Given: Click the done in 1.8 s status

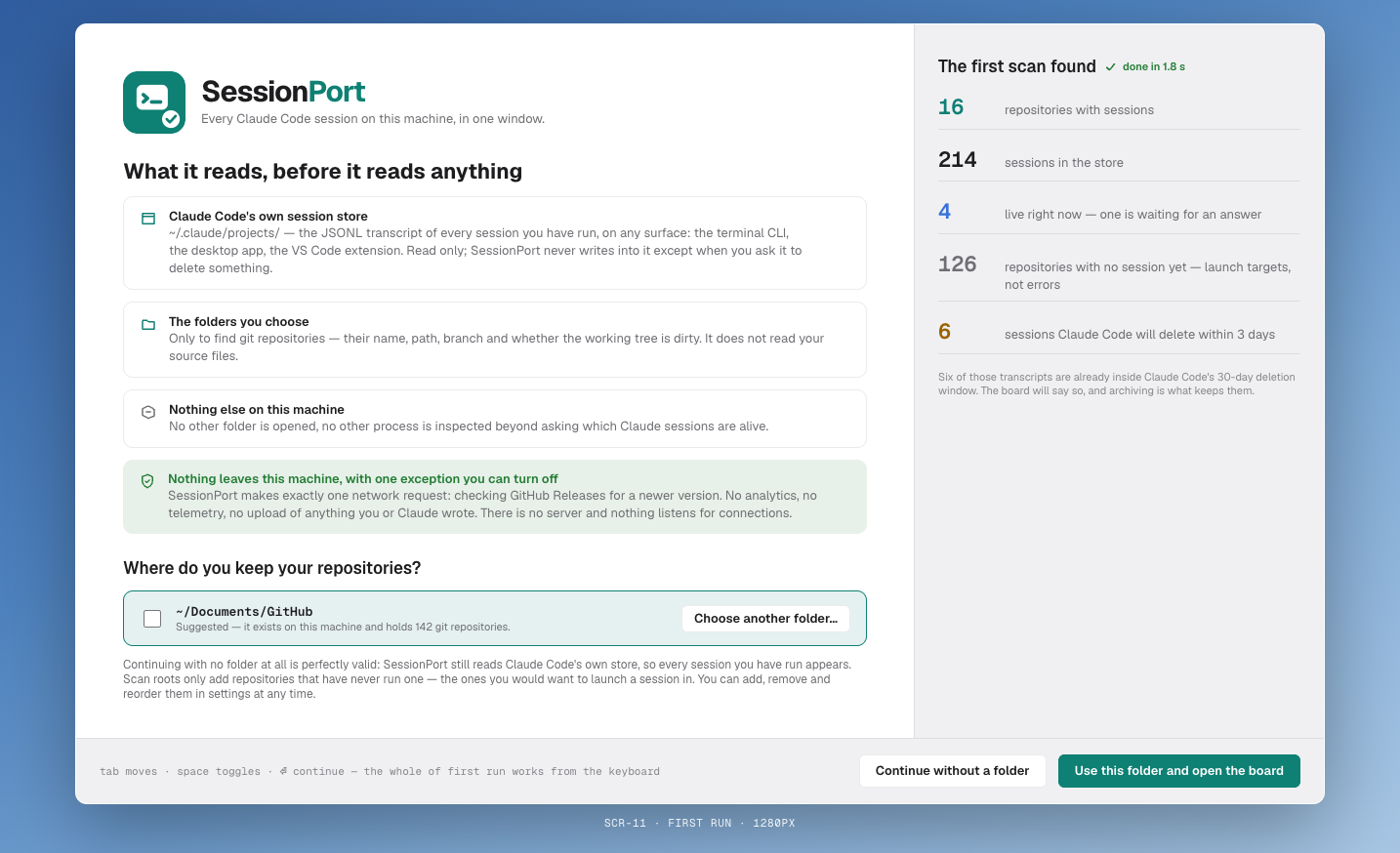Looking at the screenshot, I should click(x=1154, y=67).
